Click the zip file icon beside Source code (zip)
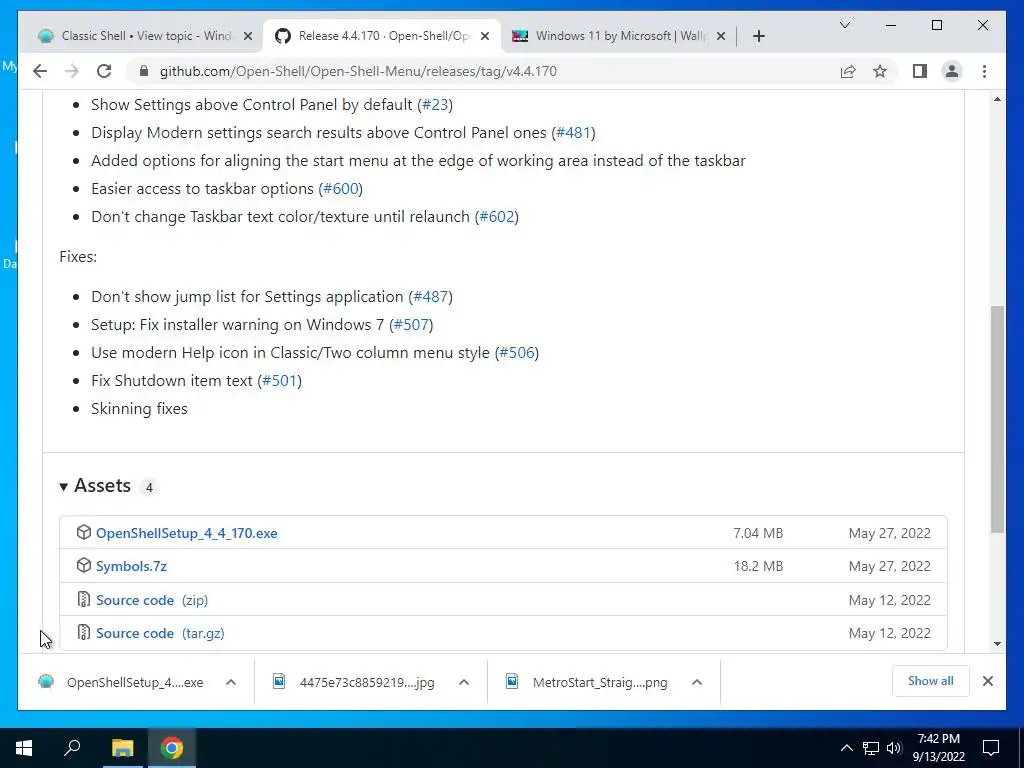This screenshot has width=1024, height=768. point(84,599)
